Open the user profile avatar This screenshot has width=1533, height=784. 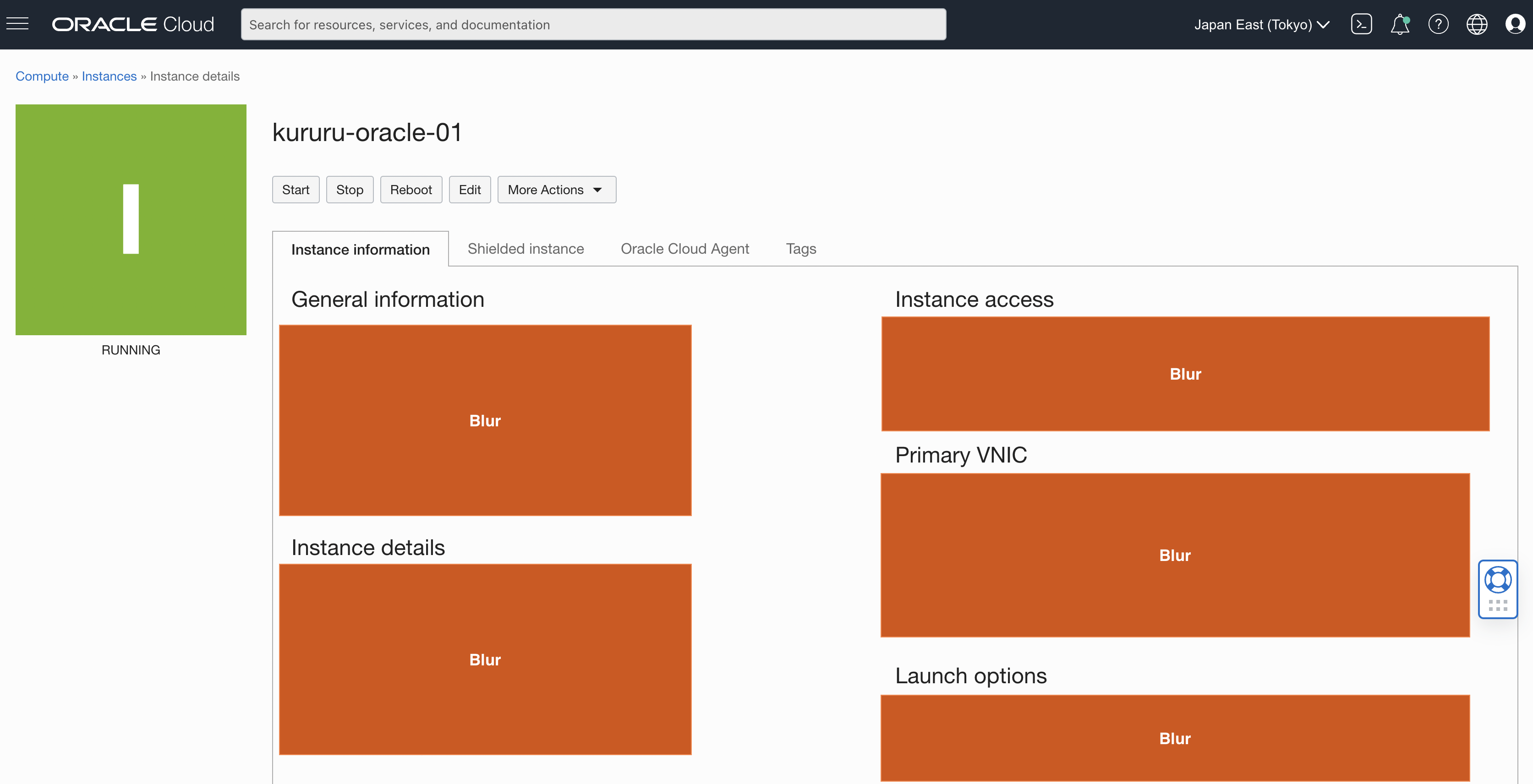[x=1515, y=24]
